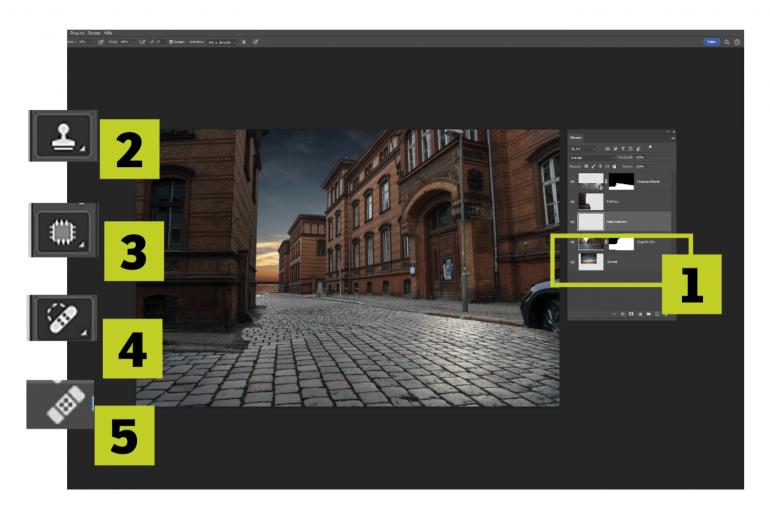The image size is (770, 520).
Task: Select the second layer's dark building thumbnail
Action: tap(591, 202)
